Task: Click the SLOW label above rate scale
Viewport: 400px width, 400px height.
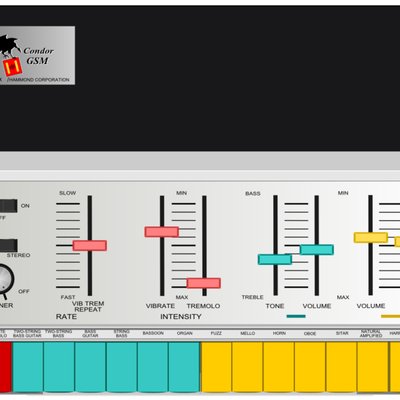Action: pyautogui.click(x=67, y=193)
